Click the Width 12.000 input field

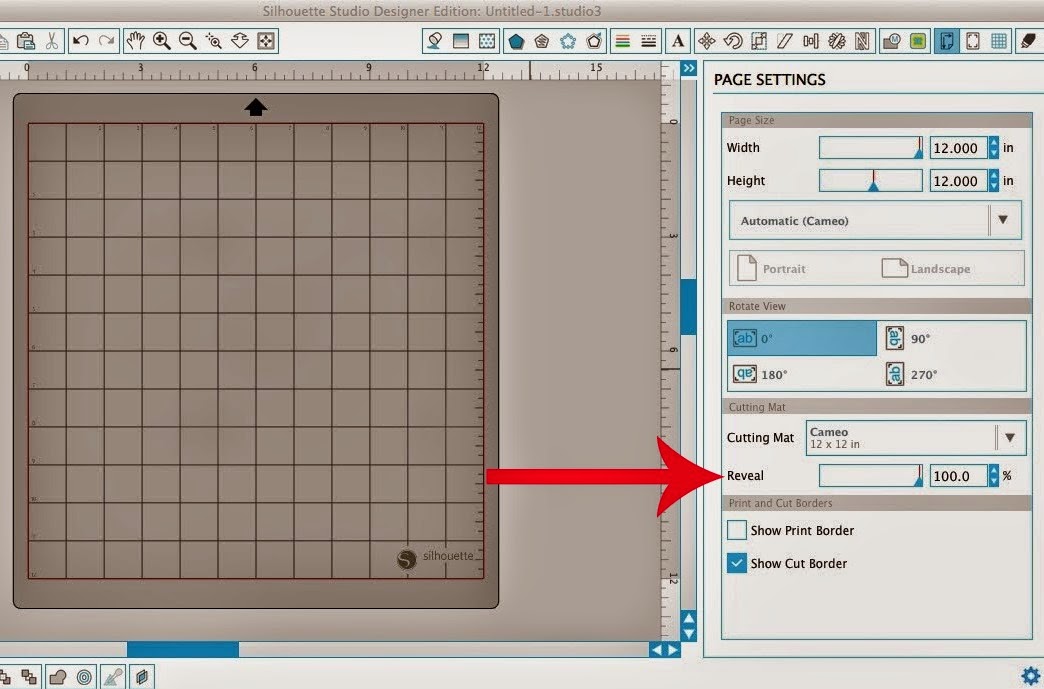[959, 148]
